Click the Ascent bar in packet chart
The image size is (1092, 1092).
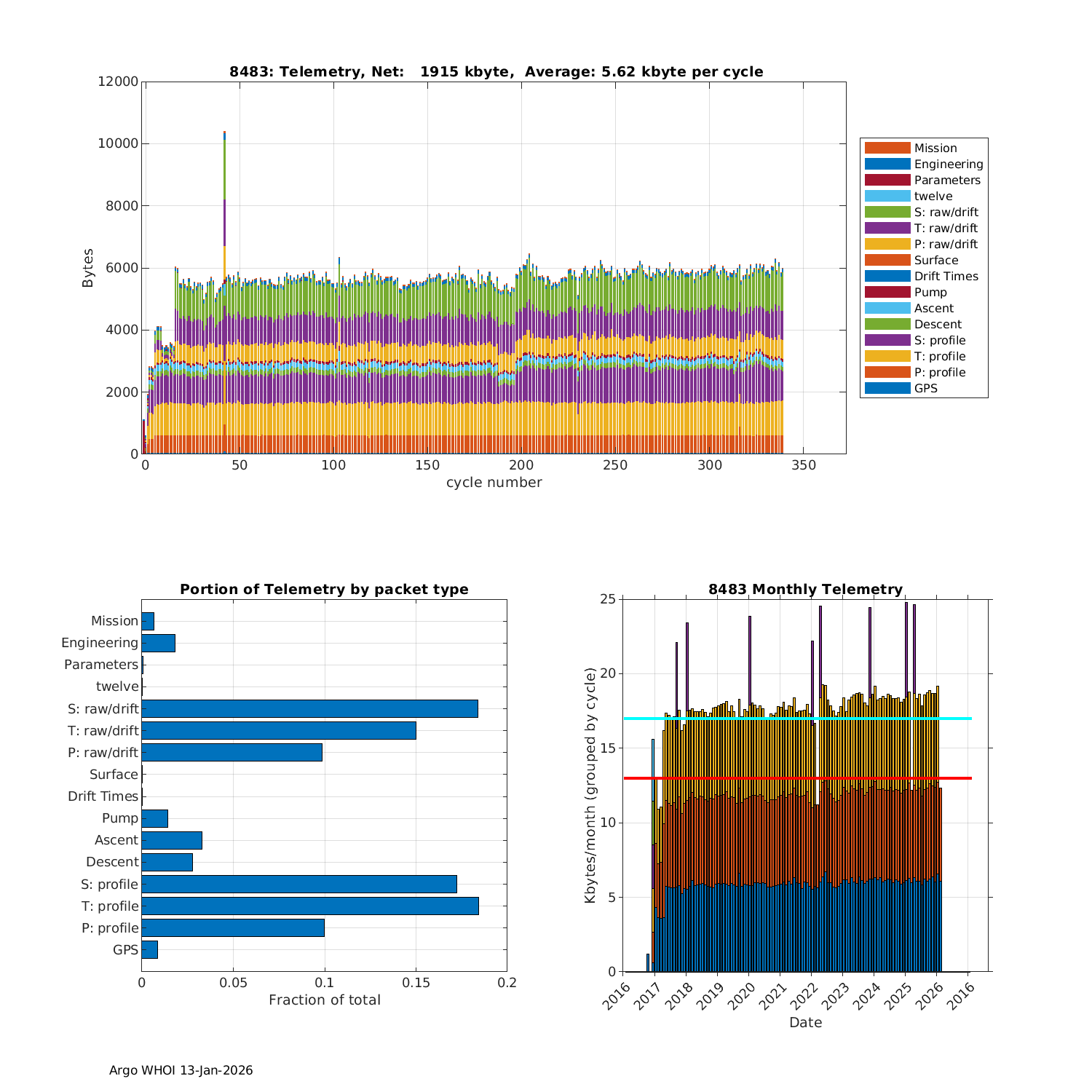pyautogui.click(x=172, y=840)
